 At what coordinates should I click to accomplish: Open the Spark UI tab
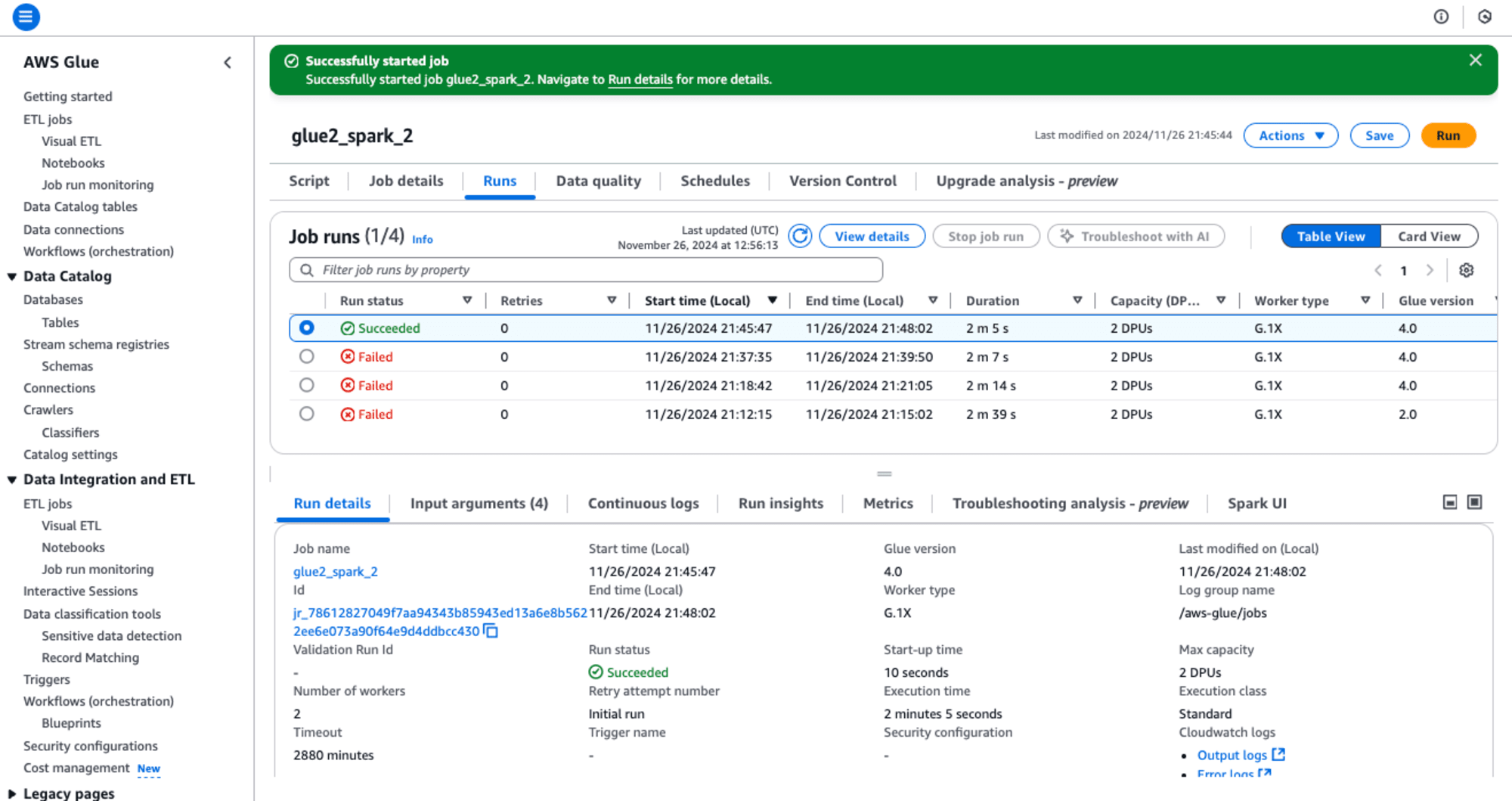click(x=1256, y=503)
